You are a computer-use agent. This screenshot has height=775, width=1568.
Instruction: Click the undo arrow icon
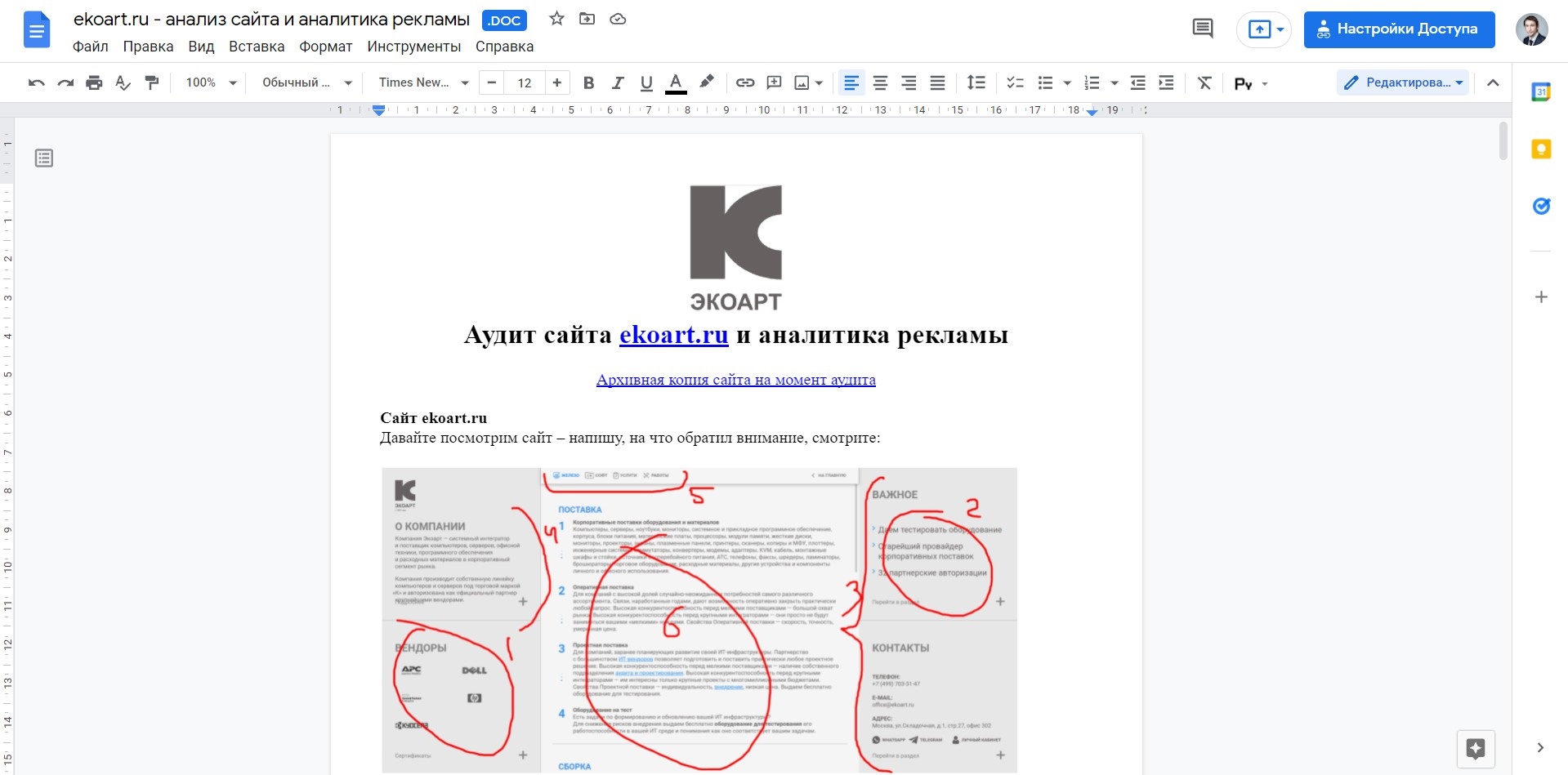36,82
